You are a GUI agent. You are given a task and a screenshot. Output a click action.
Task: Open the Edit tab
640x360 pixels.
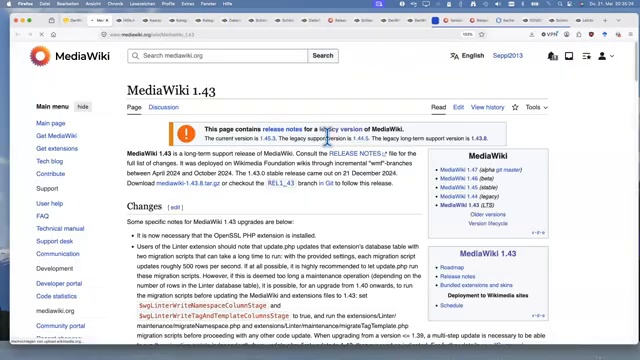coord(458,107)
